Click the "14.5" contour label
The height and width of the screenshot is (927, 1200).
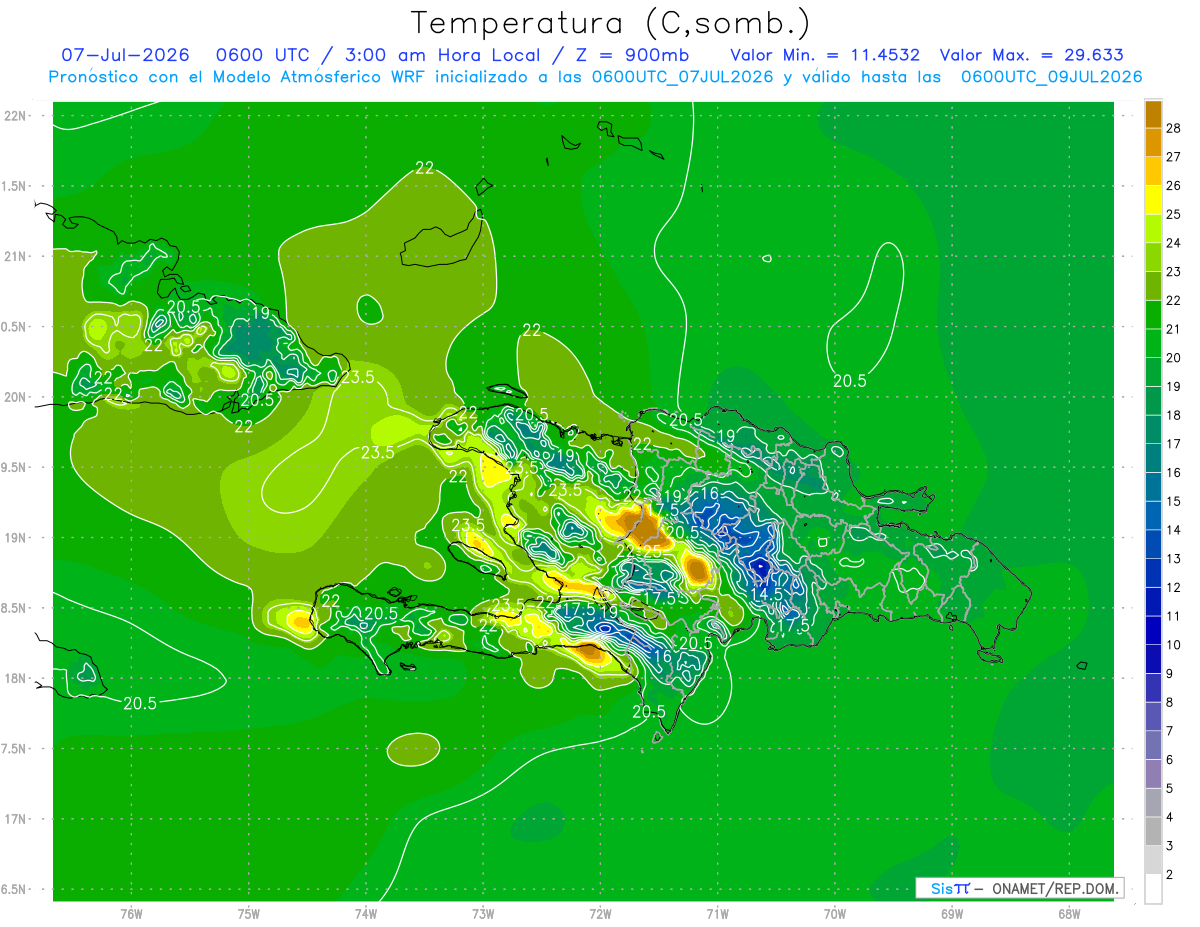point(766,594)
